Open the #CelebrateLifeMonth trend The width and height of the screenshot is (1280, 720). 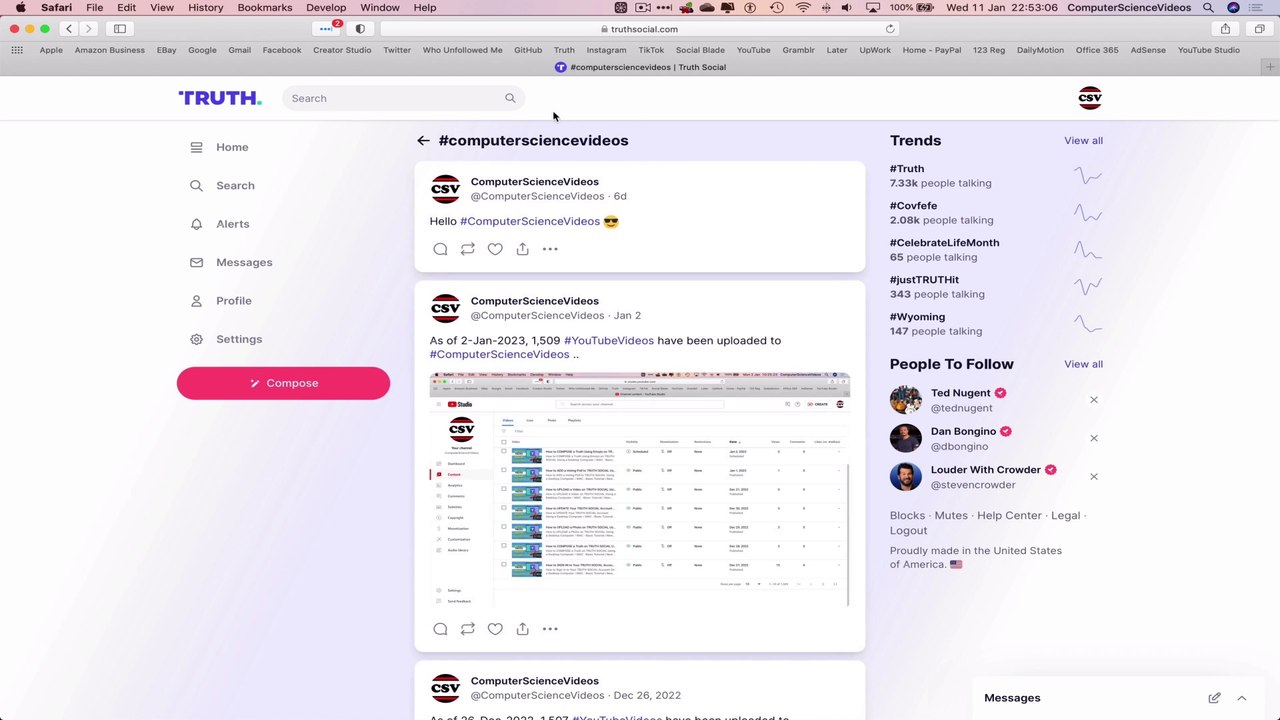[x=944, y=243]
